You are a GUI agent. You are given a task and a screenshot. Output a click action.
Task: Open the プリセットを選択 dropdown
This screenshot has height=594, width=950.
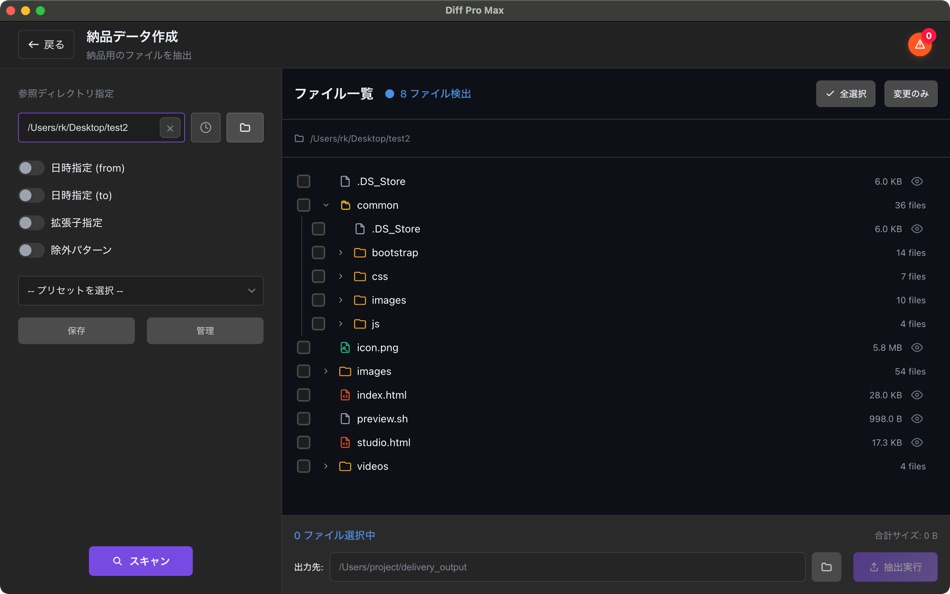click(x=140, y=291)
